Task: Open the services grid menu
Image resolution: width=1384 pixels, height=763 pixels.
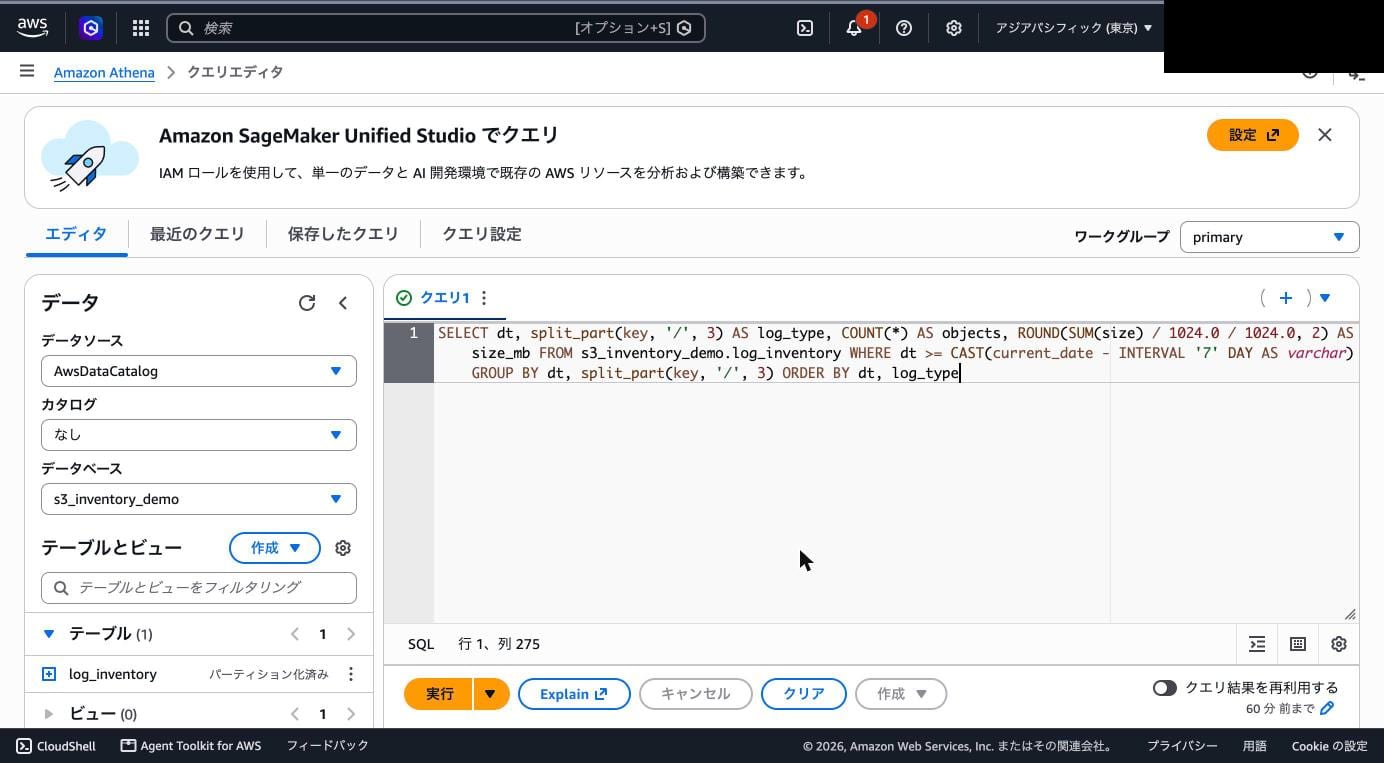Action: (x=141, y=28)
